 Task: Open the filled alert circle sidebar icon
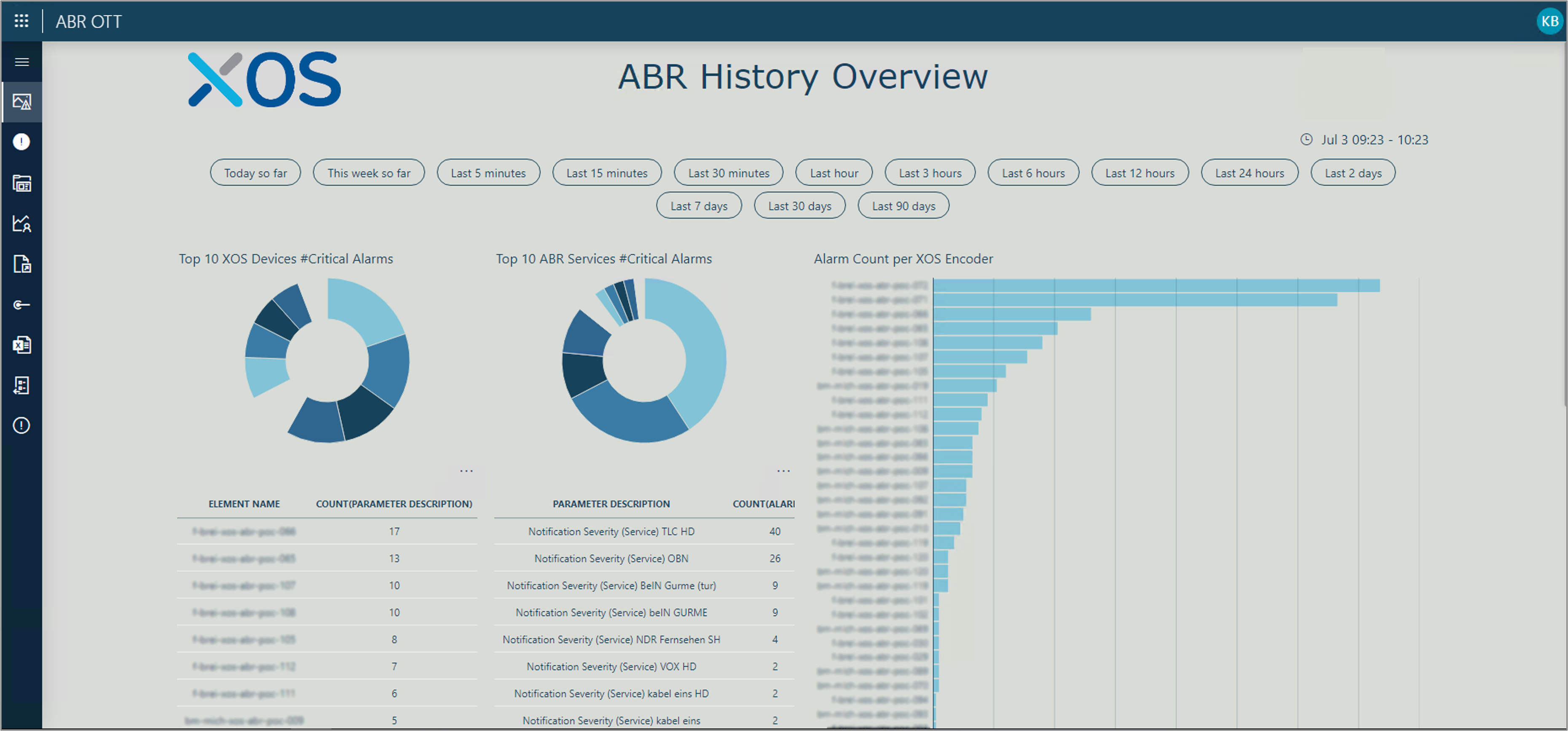[21, 142]
